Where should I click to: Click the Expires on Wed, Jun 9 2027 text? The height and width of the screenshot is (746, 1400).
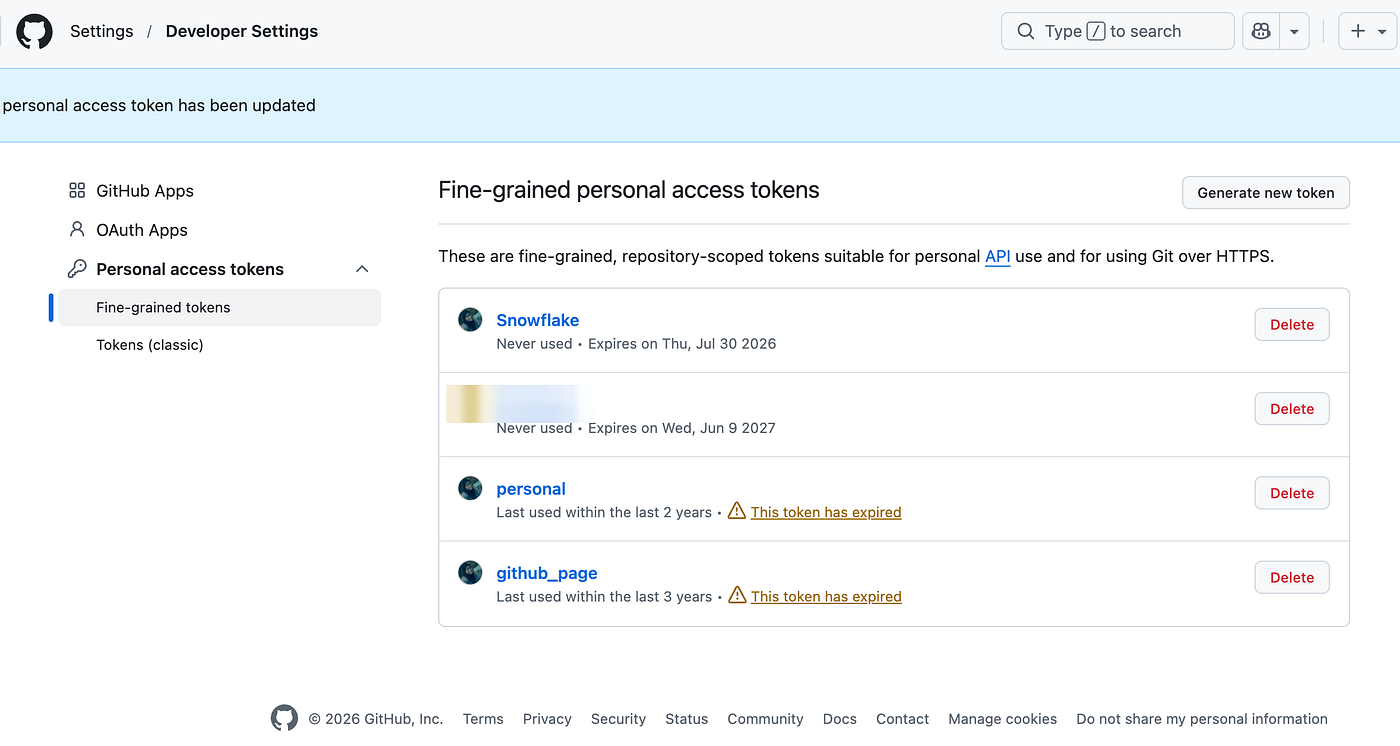point(681,427)
